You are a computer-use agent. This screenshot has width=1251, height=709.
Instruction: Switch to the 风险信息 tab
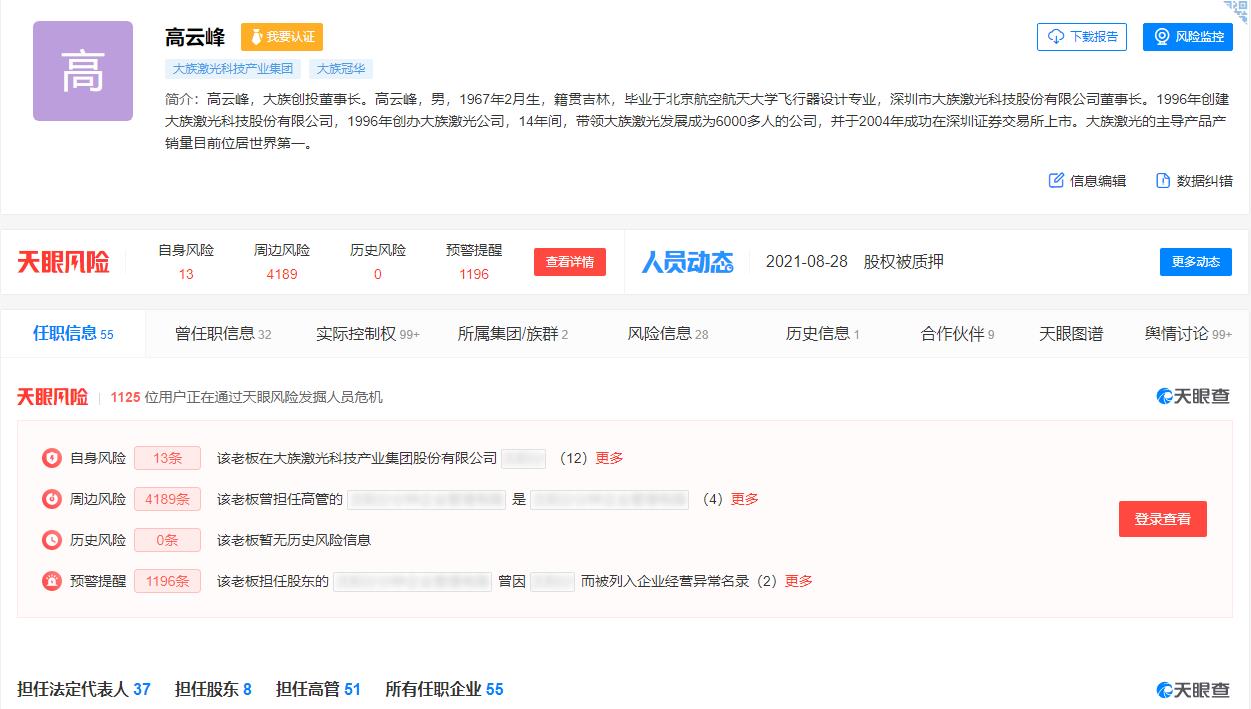[668, 334]
